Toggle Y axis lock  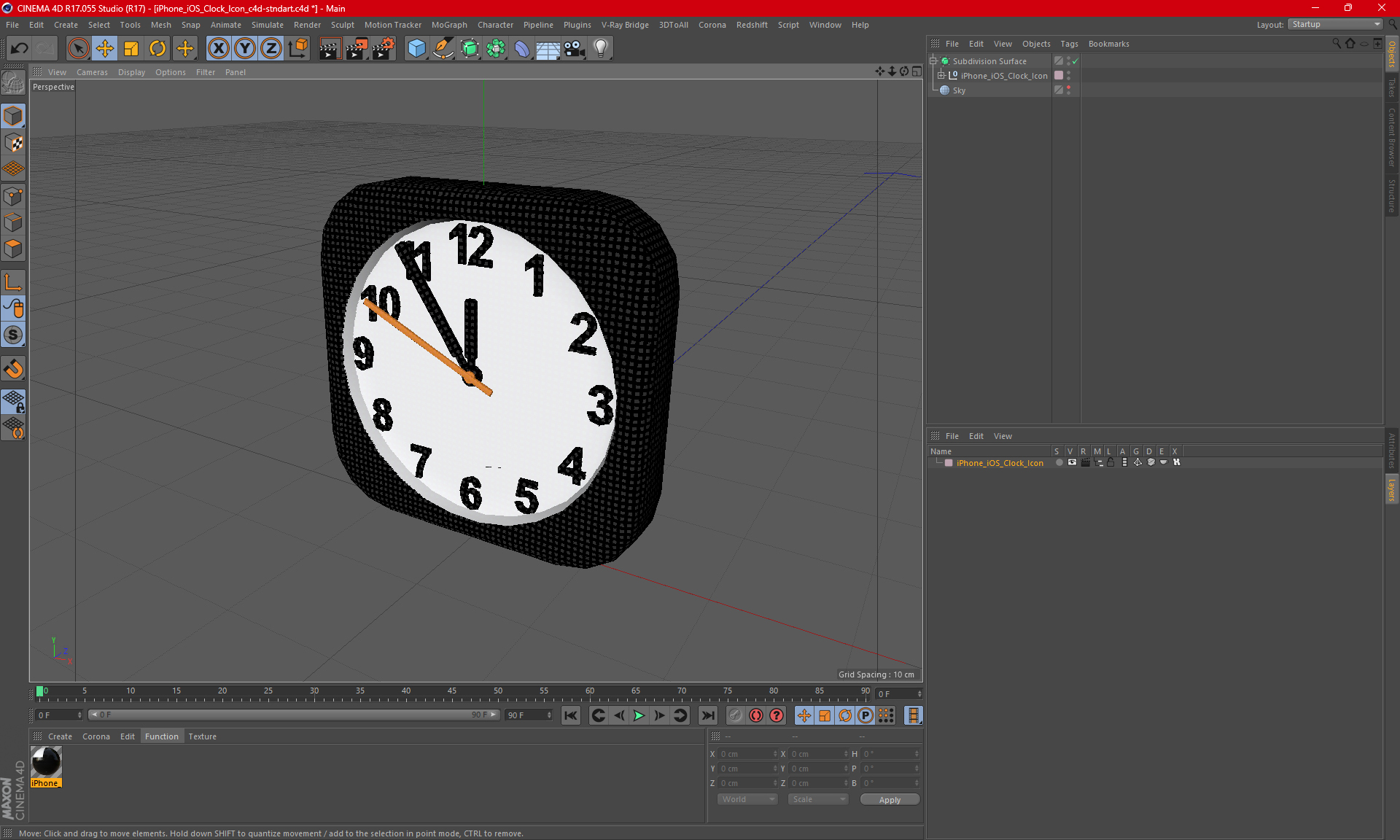[245, 49]
